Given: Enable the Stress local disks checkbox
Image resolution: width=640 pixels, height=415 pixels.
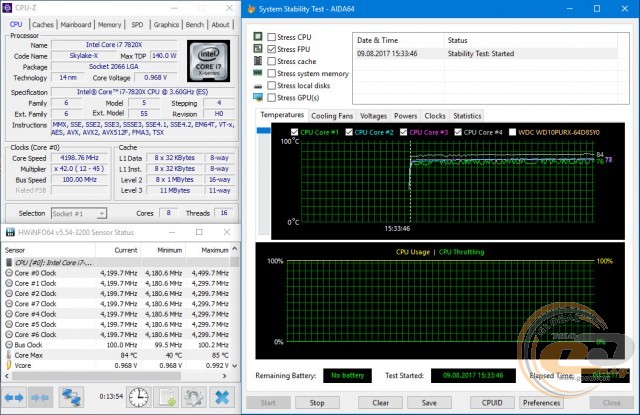Looking at the screenshot, I should point(271,85).
